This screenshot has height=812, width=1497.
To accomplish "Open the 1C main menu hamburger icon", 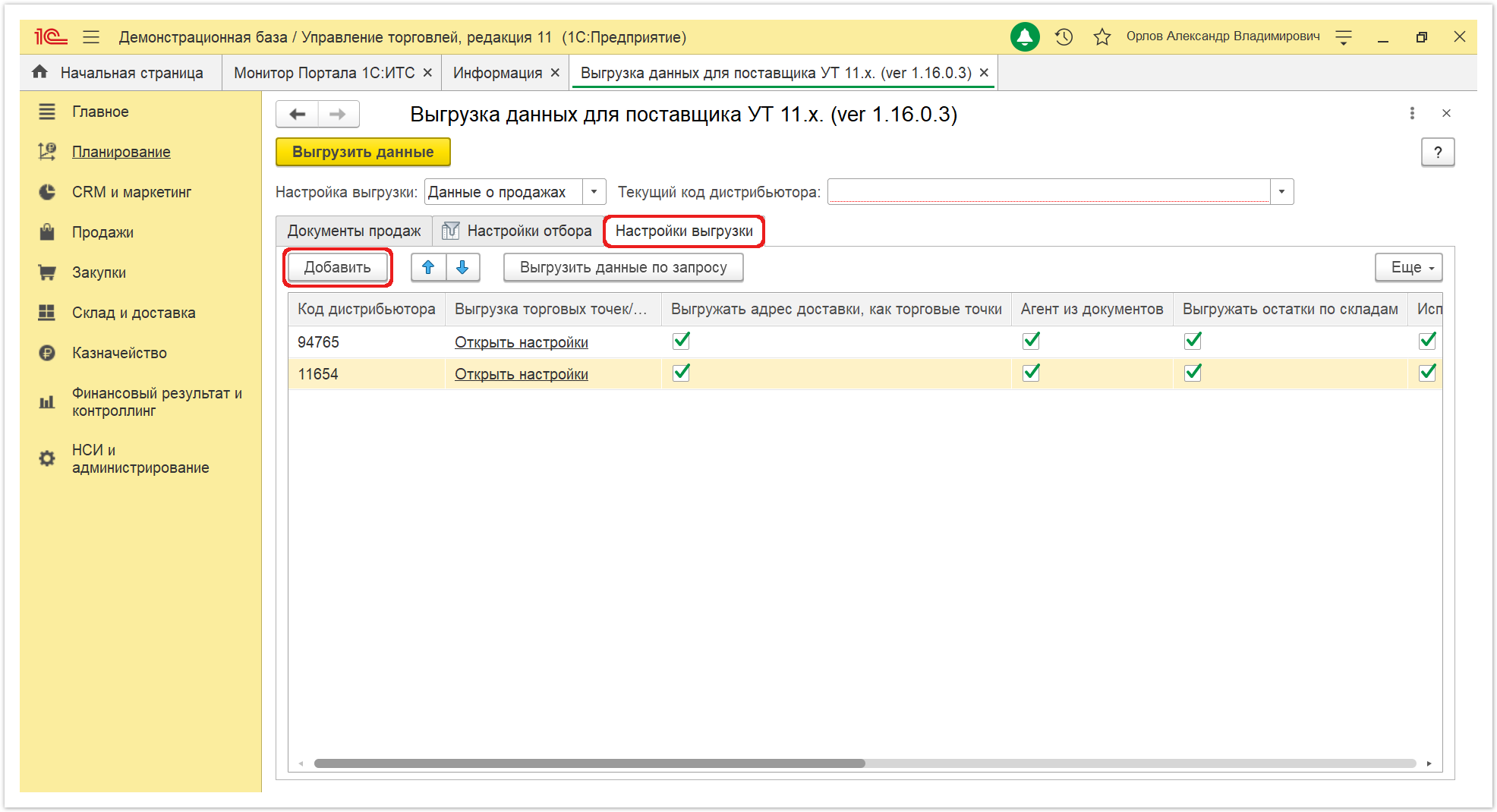I will [91, 36].
